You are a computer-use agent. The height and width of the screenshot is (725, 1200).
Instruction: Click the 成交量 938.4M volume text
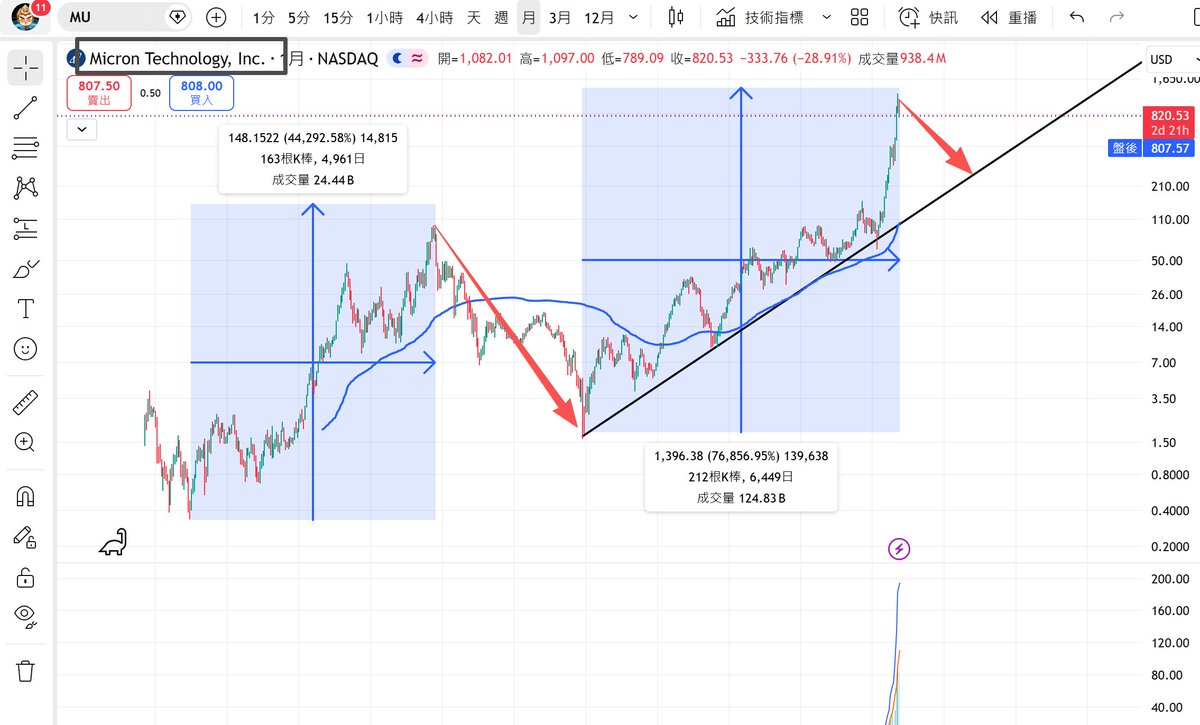902,59
